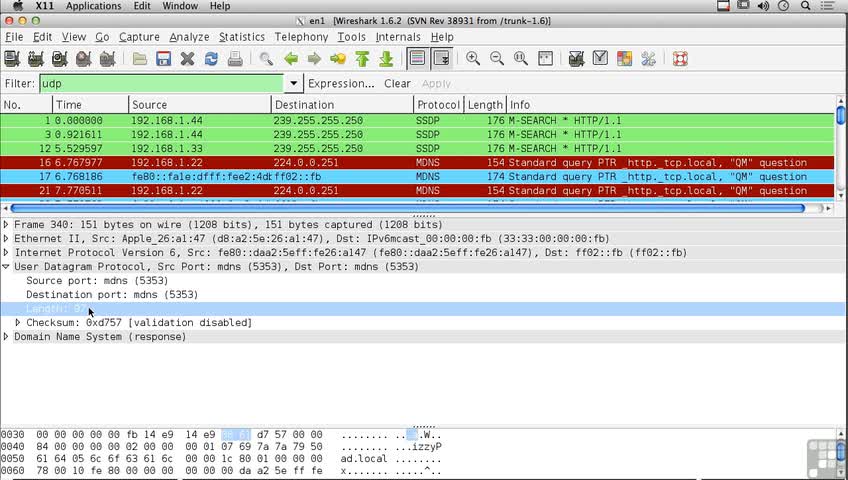This screenshot has width=848, height=480.
Task: Clear the display filter
Action: pyautogui.click(x=397, y=84)
